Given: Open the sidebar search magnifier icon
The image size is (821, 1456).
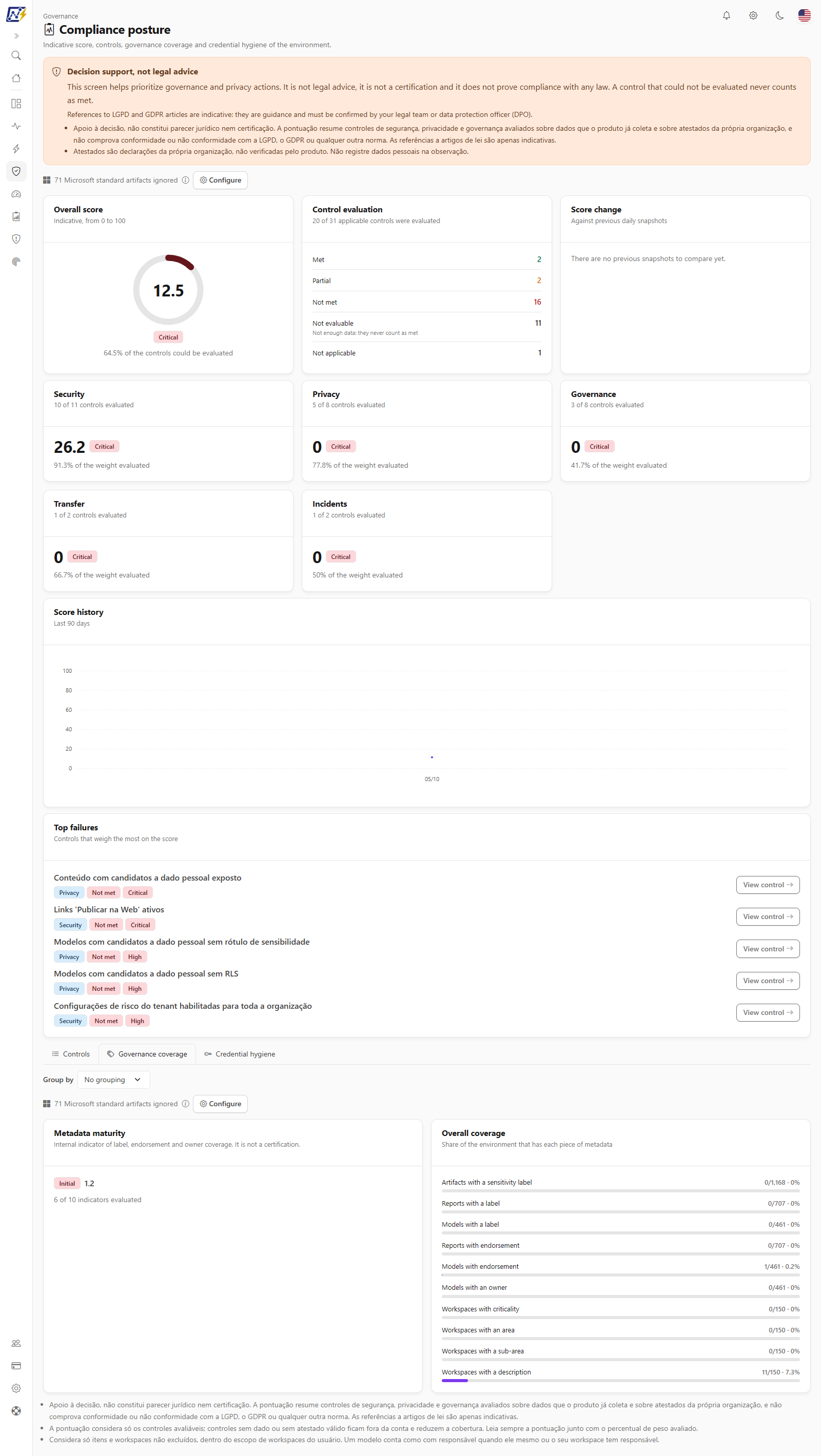Looking at the screenshot, I should [16, 55].
